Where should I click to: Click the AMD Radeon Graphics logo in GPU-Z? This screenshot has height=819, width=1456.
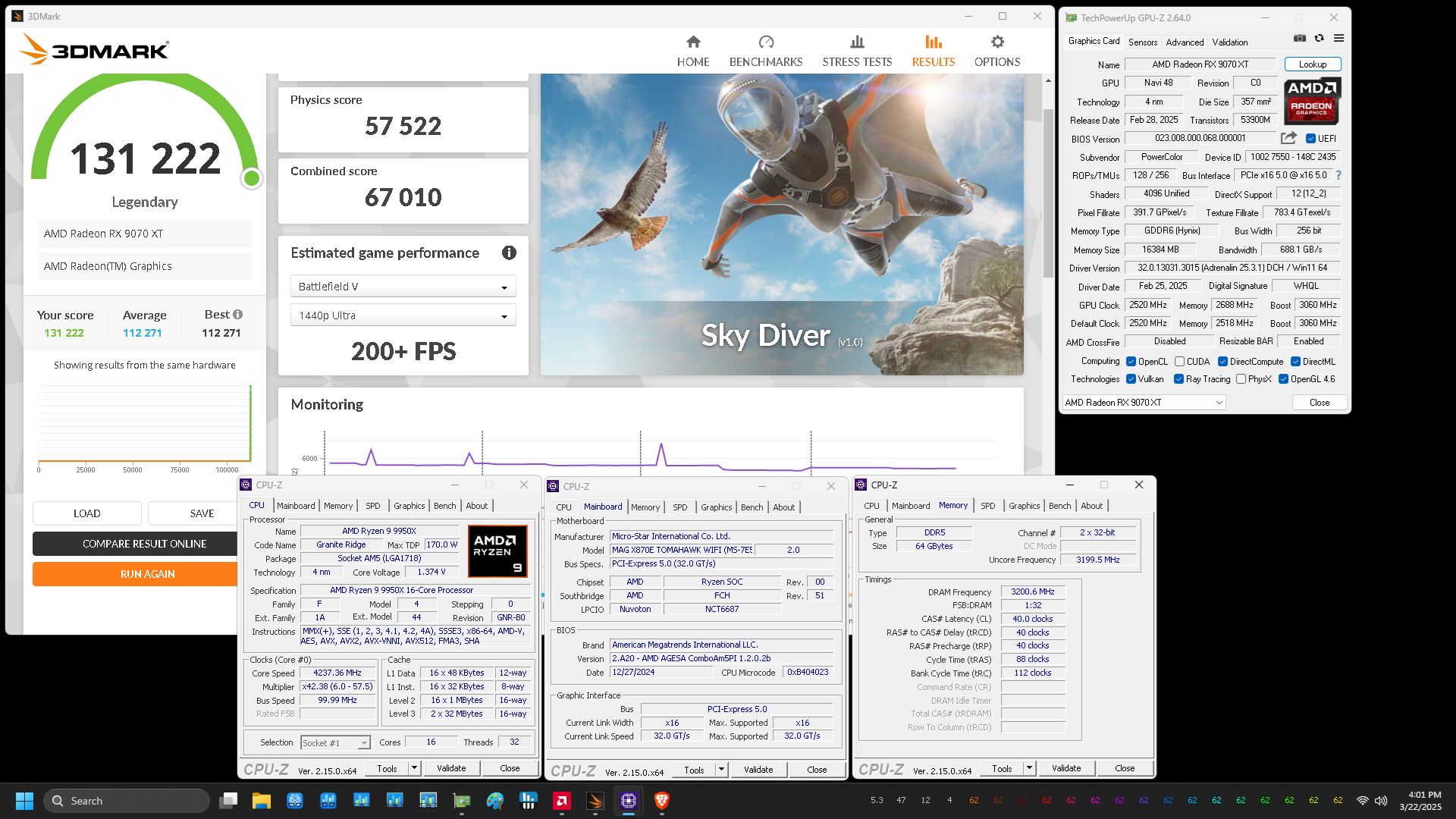tap(1312, 101)
